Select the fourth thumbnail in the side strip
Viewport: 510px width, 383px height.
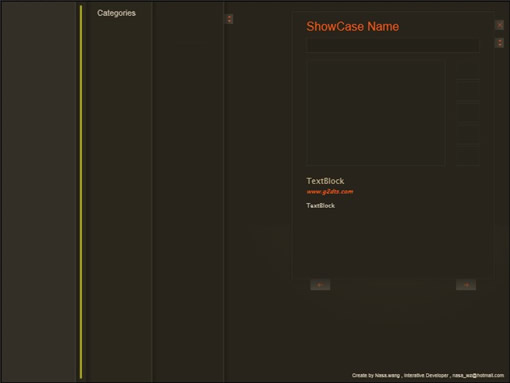(468, 134)
